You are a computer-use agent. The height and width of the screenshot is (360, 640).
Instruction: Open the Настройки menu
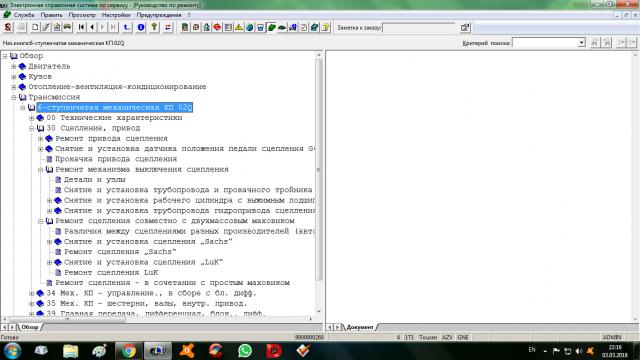pyautogui.click(x=116, y=15)
